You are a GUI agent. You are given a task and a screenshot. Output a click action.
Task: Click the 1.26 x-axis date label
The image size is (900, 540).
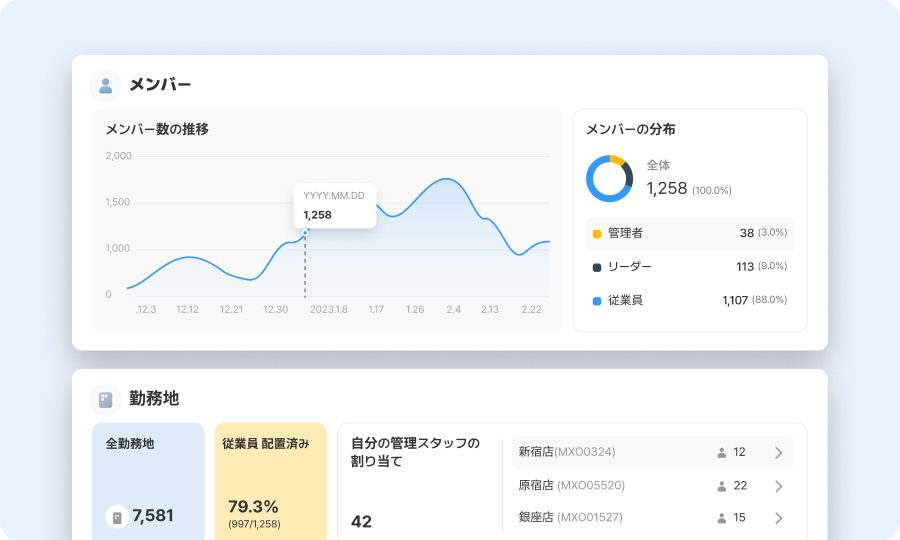(415, 309)
